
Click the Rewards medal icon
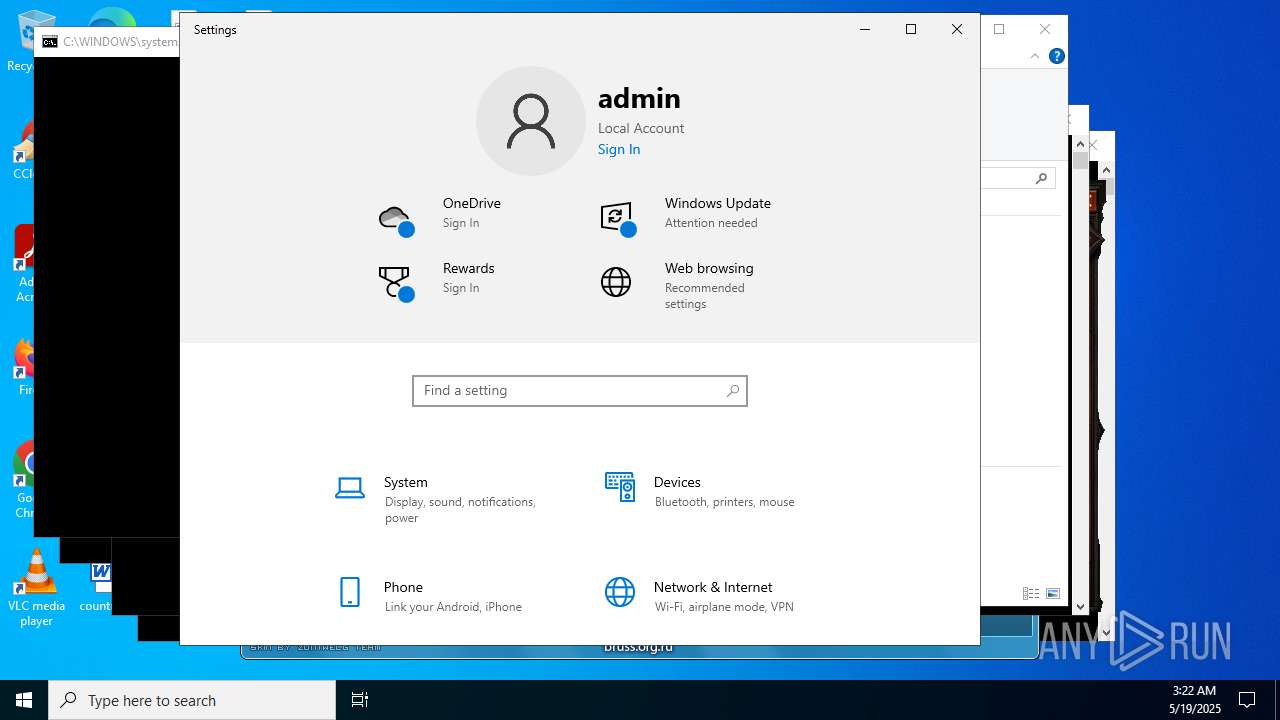point(396,283)
